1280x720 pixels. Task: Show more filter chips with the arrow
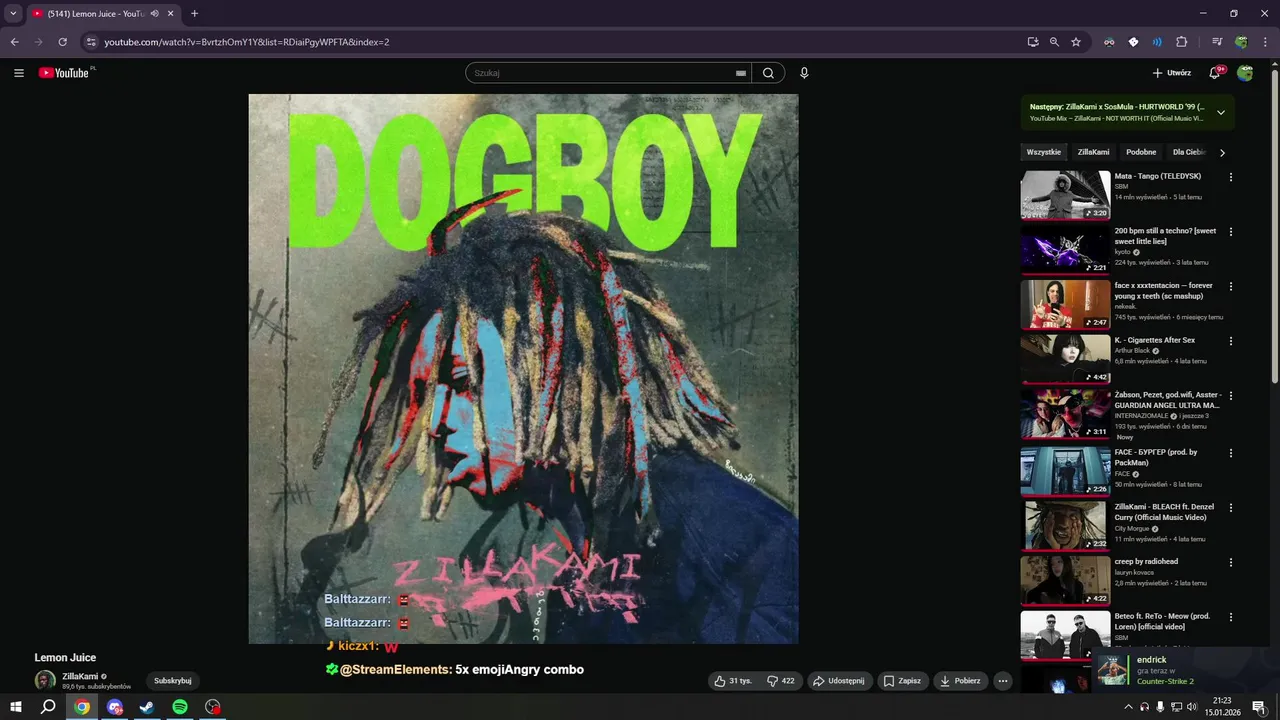coord(1222,152)
